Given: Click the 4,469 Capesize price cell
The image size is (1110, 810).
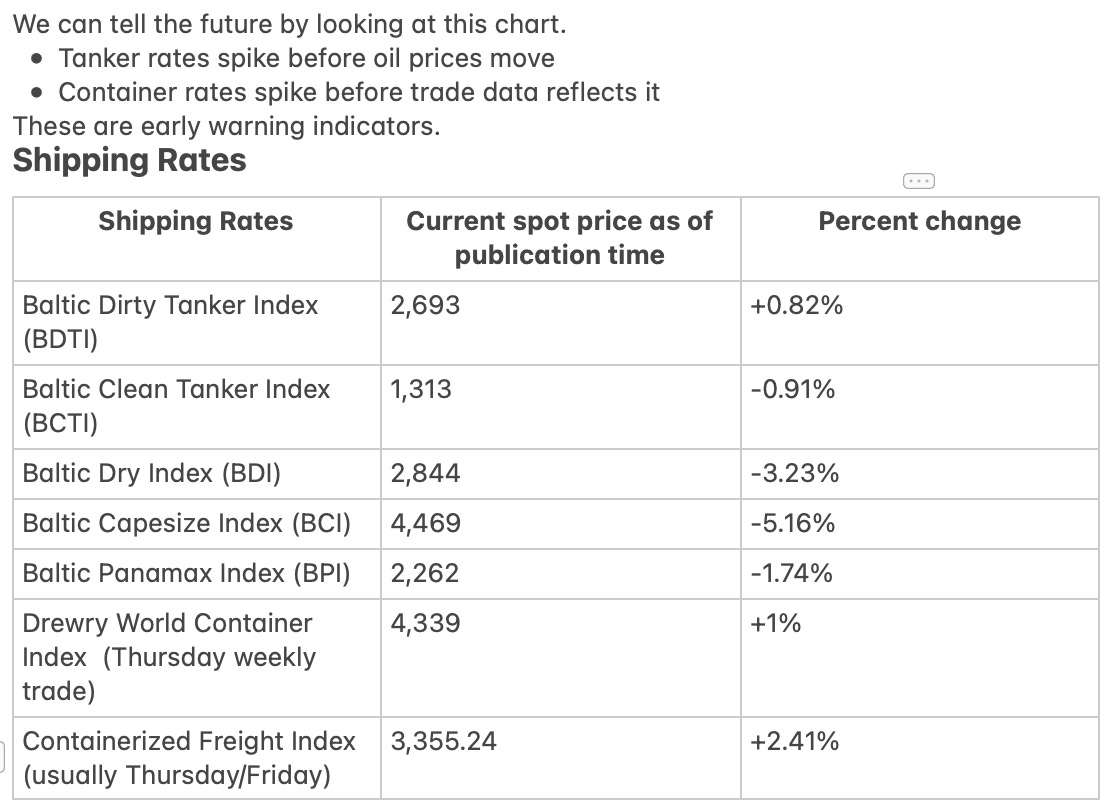Looking at the screenshot, I should click(561, 524).
